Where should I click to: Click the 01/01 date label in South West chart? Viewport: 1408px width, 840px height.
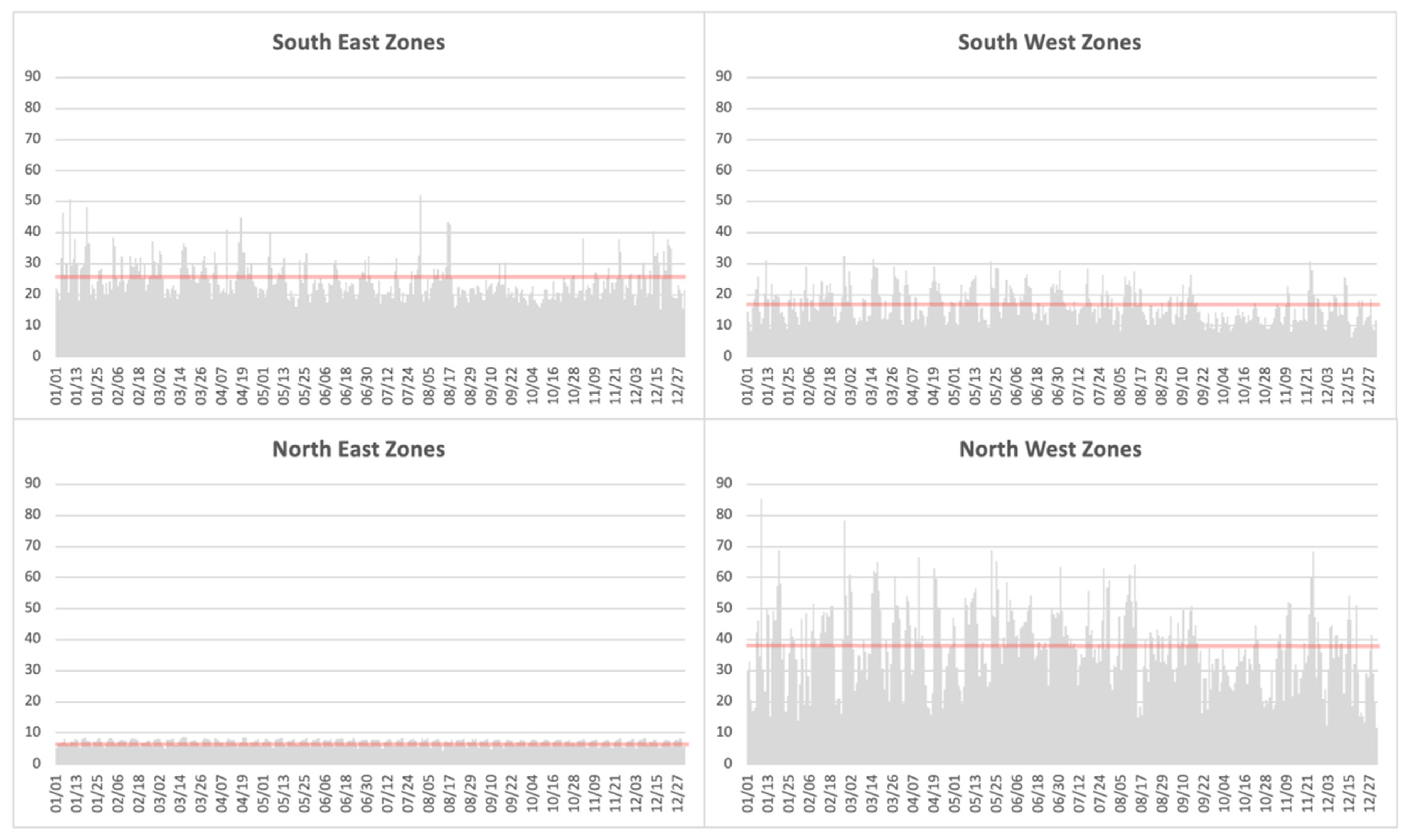coord(748,386)
